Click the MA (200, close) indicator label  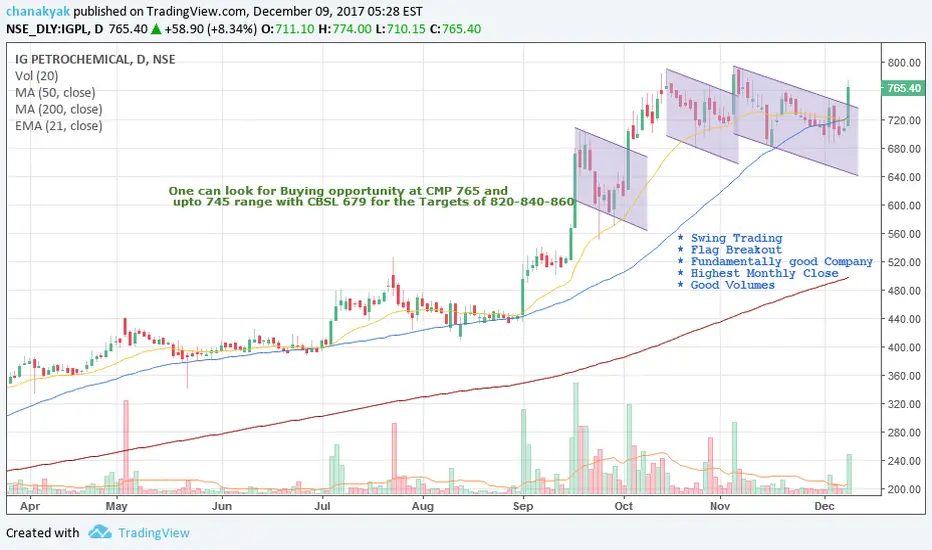pos(59,109)
